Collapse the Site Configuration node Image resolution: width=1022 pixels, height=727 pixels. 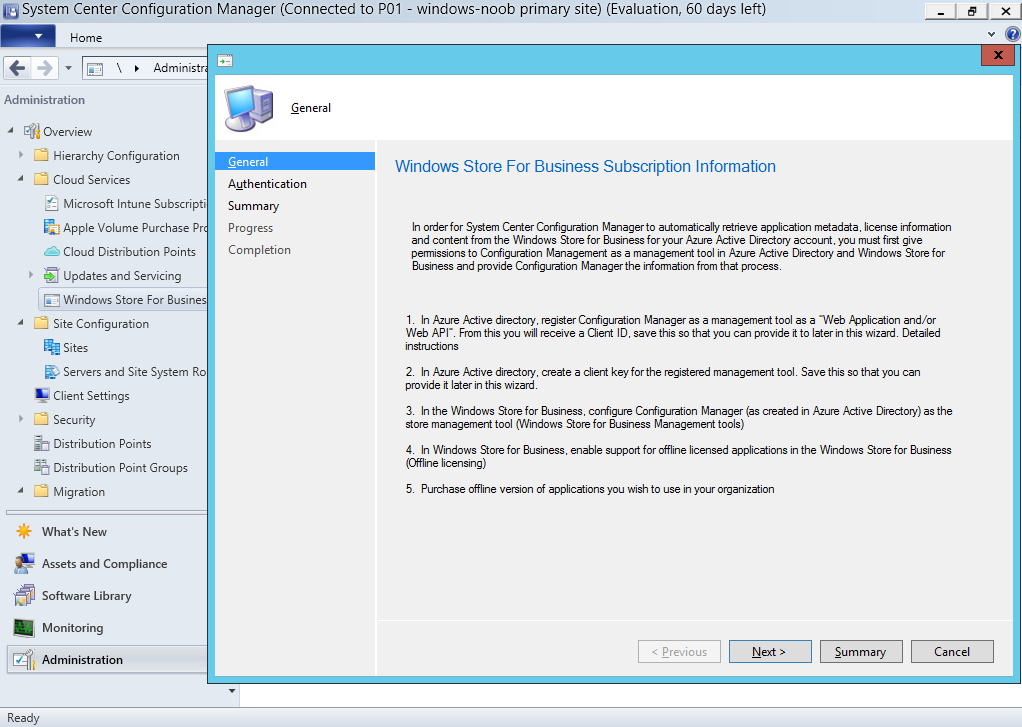21,323
